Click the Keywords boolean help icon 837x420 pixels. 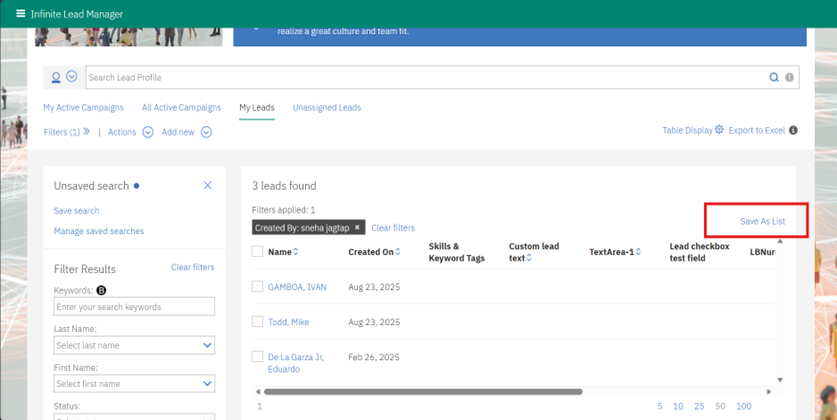[101, 290]
